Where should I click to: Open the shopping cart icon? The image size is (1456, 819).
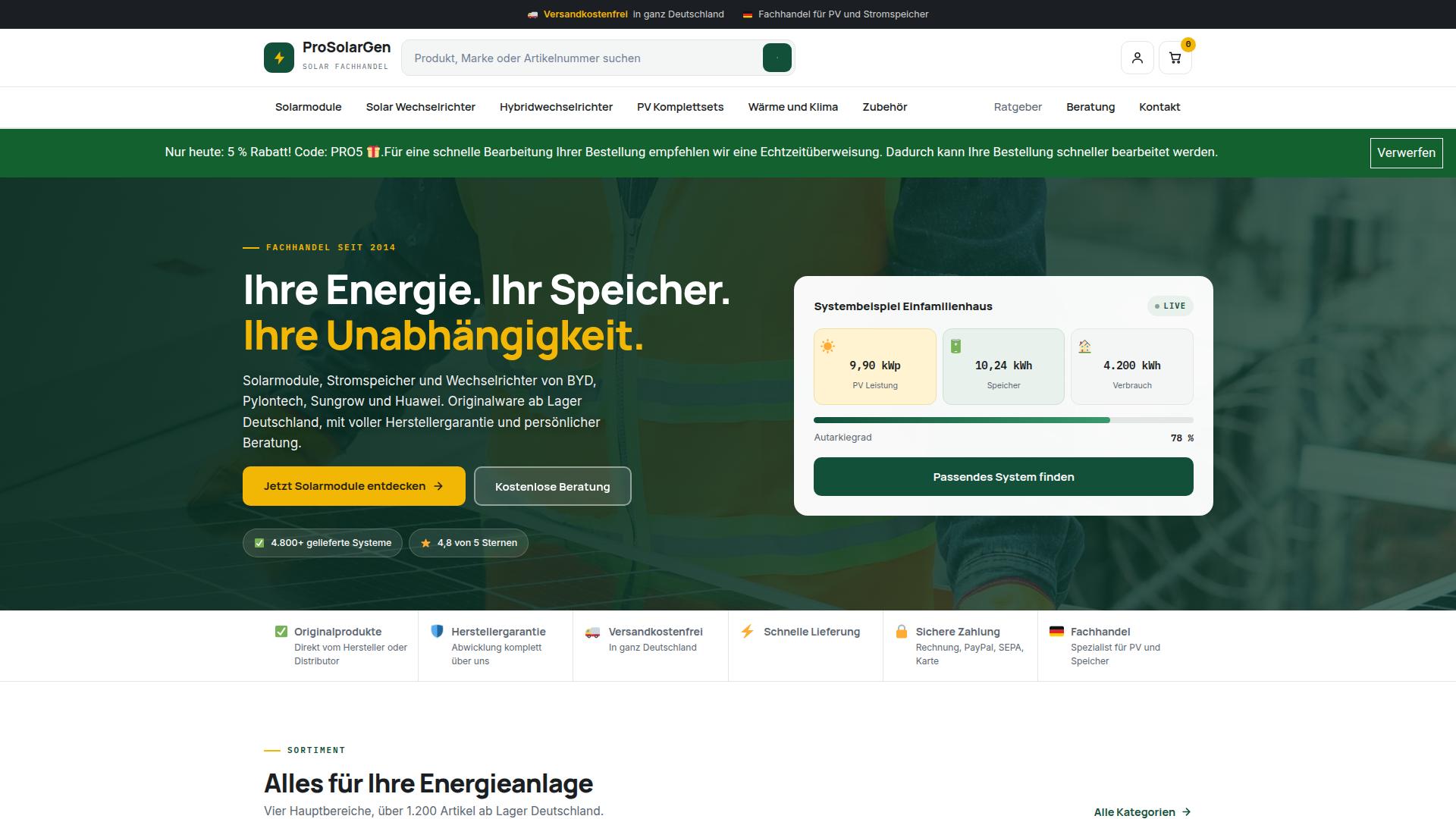(1175, 58)
